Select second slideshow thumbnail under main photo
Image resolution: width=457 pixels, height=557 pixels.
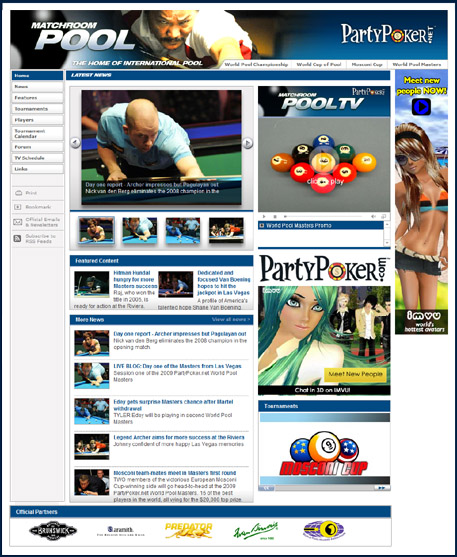pos(140,230)
